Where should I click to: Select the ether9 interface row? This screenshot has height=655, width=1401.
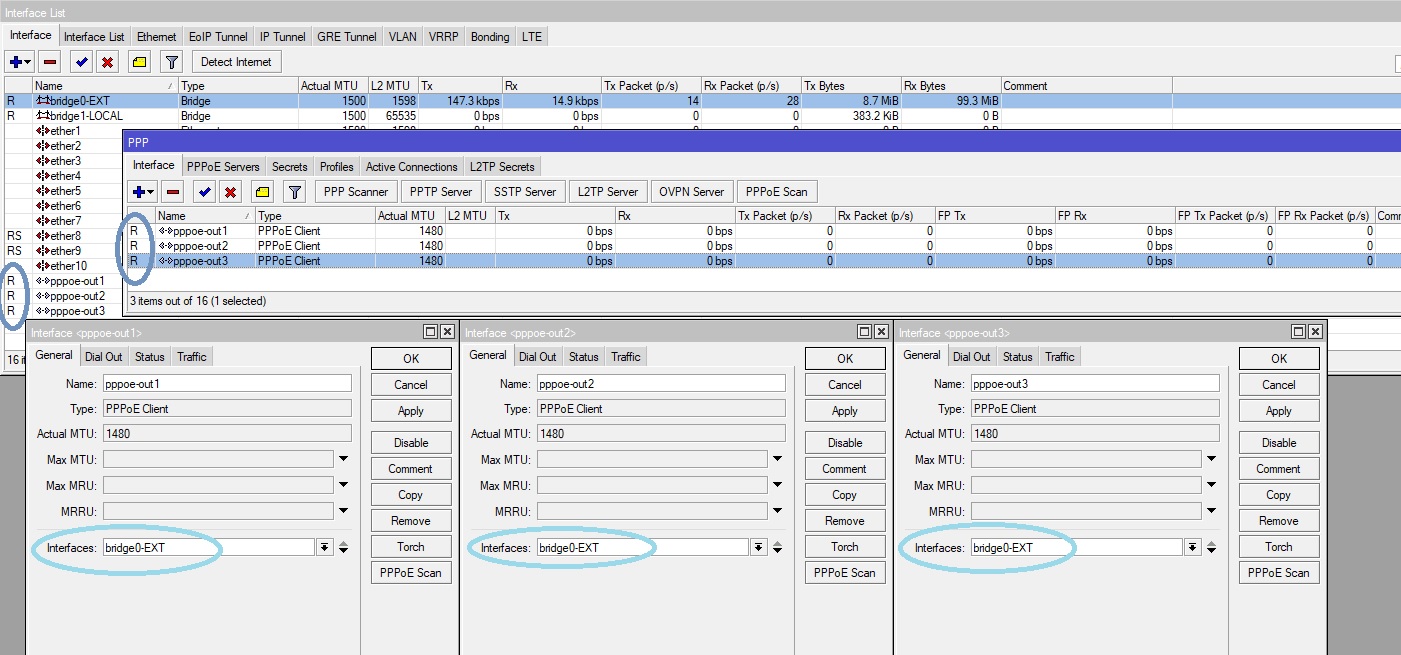65,251
